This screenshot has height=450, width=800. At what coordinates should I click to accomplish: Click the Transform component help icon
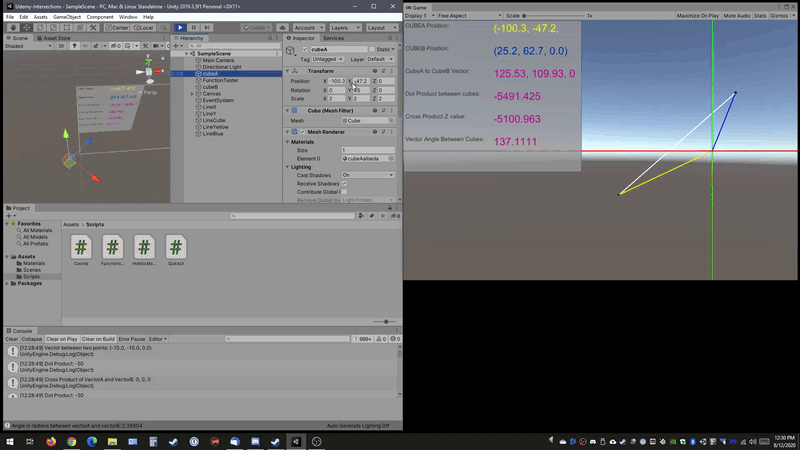[374, 71]
